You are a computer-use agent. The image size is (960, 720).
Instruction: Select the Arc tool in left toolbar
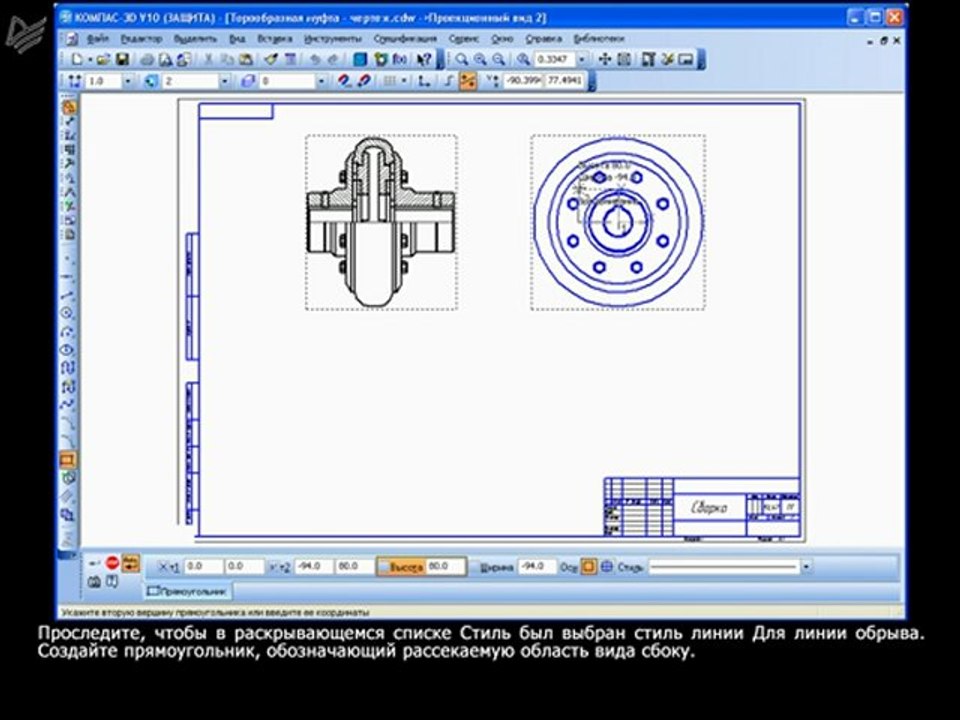click(67, 332)
